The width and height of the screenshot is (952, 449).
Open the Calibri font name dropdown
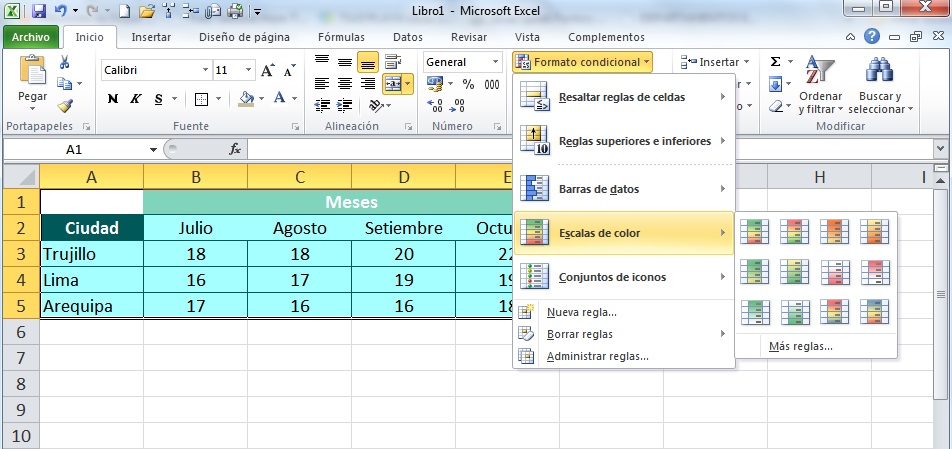[x=205, y=71]
